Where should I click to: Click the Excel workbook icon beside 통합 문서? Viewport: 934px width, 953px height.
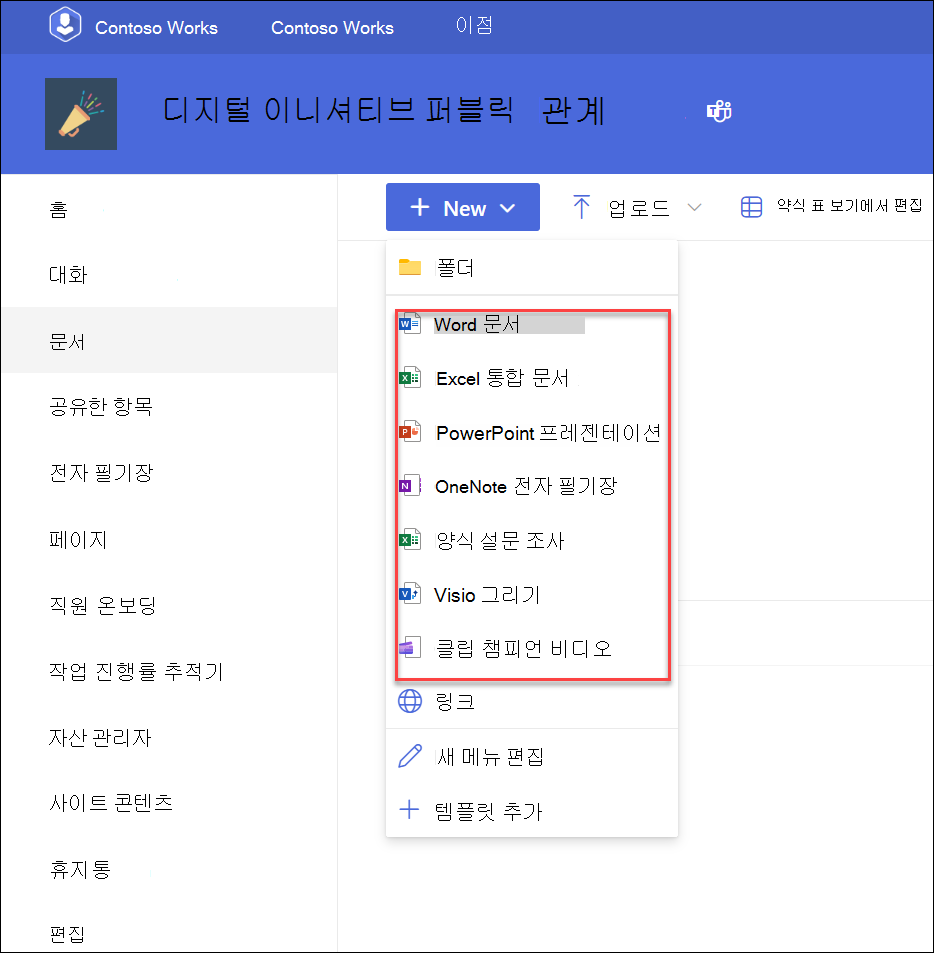pos(410,378)
